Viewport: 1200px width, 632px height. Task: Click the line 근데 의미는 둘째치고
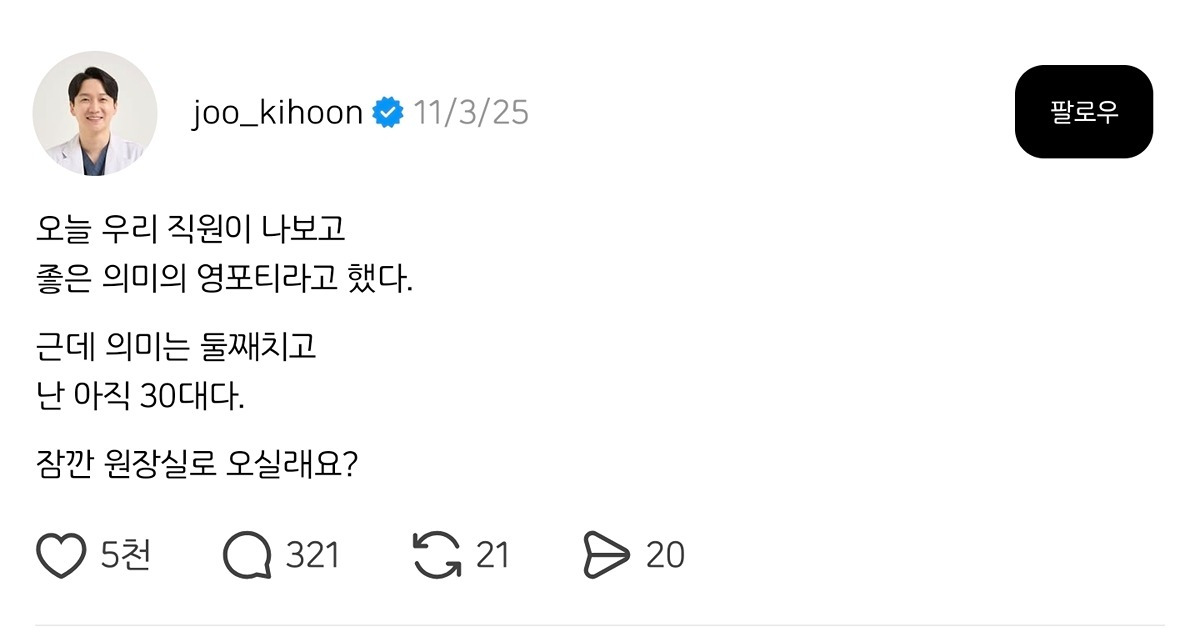175,347
